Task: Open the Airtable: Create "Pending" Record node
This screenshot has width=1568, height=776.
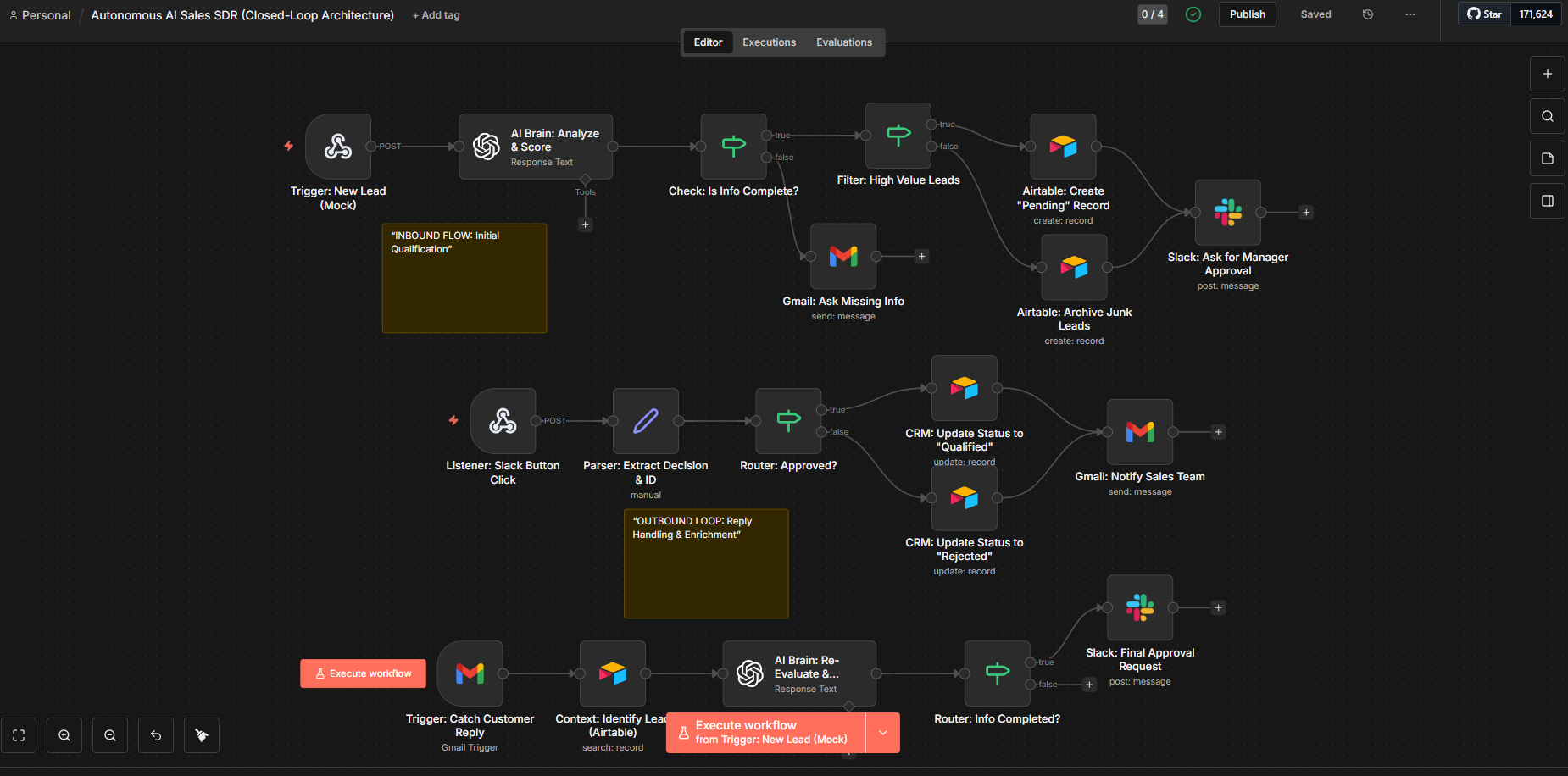Action: tap(1063, 147)
